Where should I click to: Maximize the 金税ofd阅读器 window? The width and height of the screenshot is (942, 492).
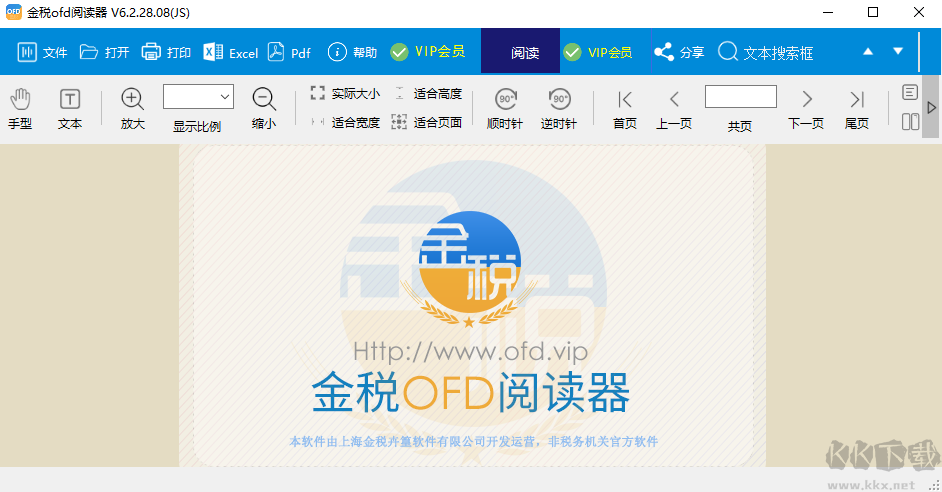pos(873,12)
